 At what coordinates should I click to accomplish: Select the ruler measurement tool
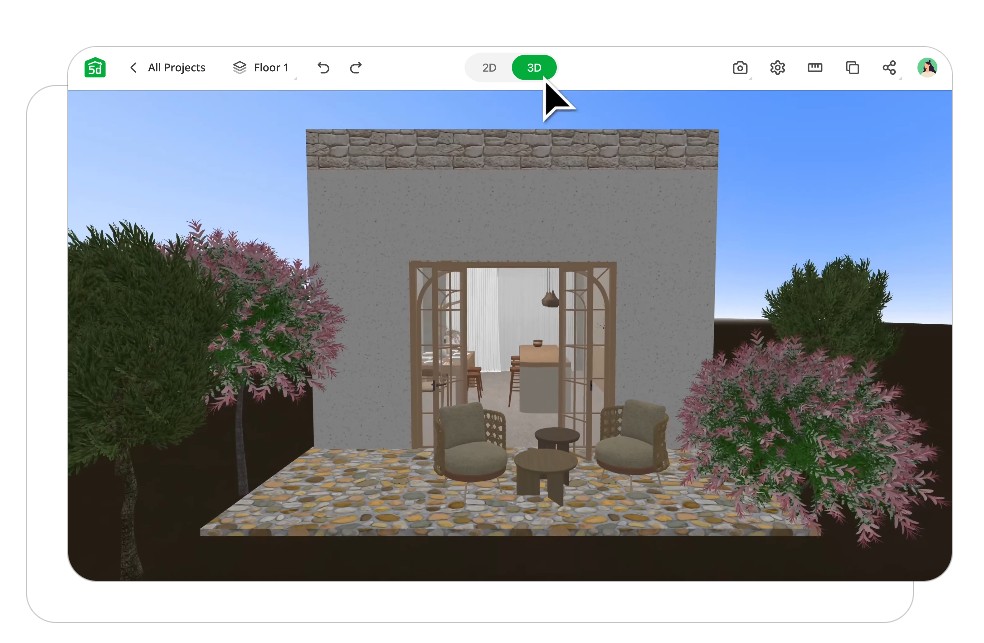coord(815,68)
